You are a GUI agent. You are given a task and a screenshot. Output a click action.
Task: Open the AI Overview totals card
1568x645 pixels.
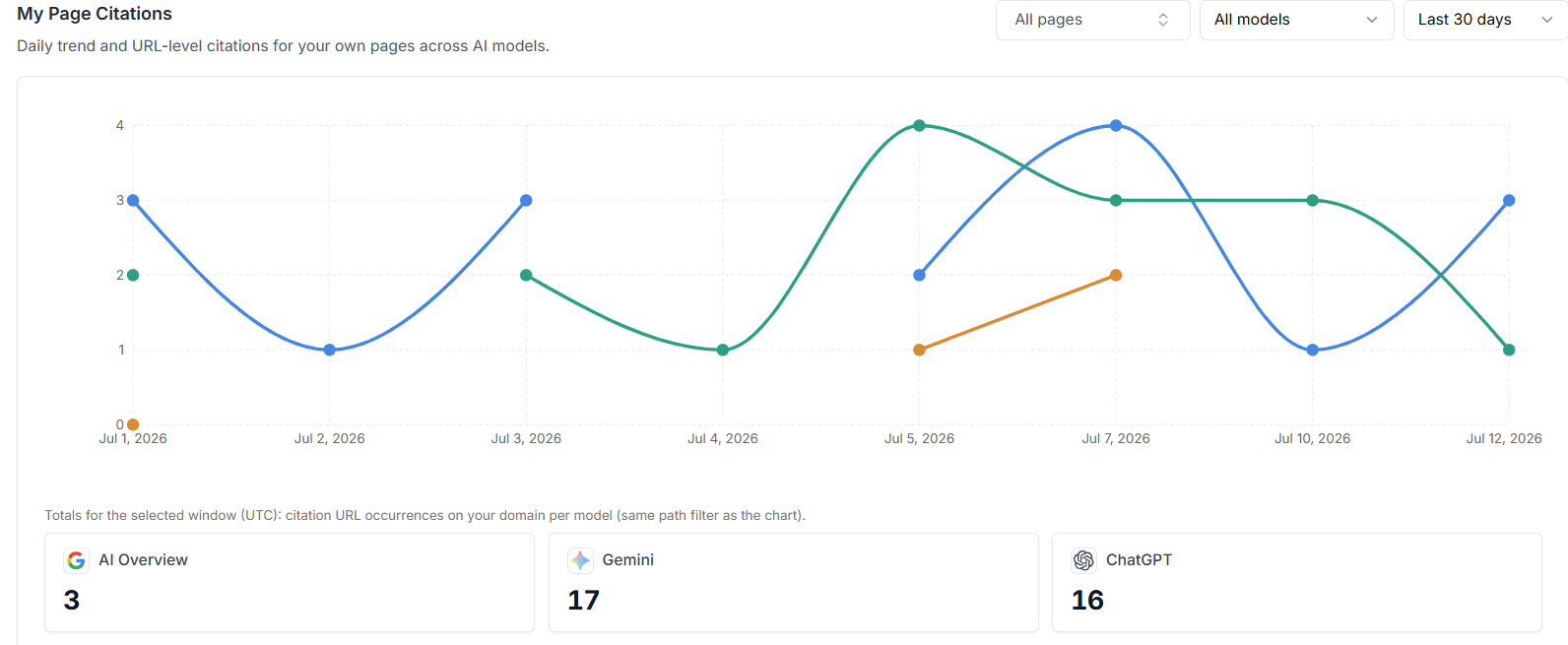(x=290, y=582)
